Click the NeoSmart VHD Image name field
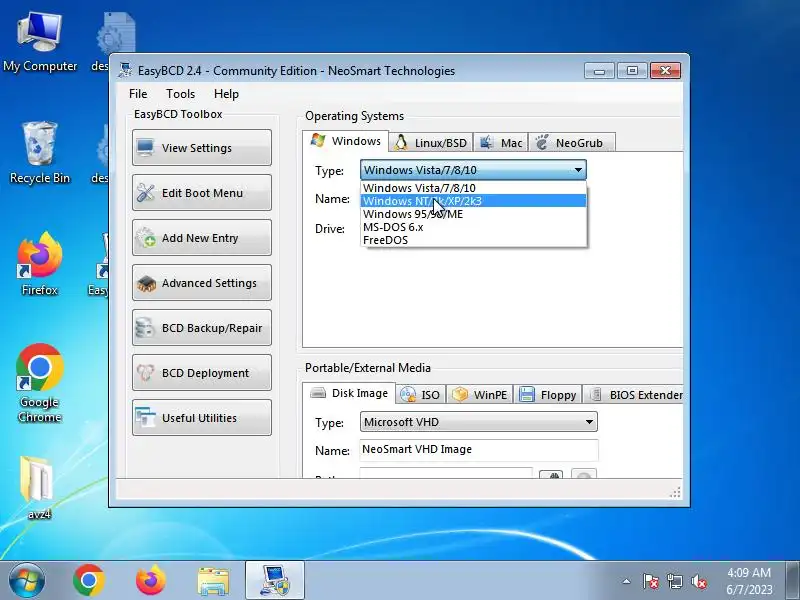The height and width of the screenshot is (600, 800). tap(479, 449)
